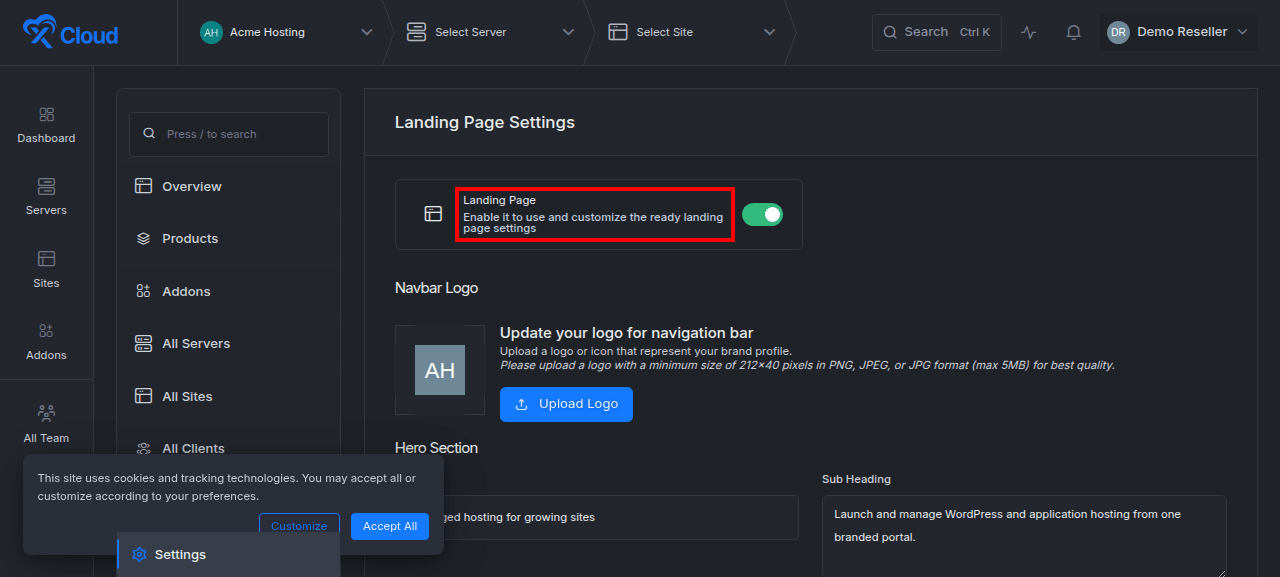Screen dimensions: 1280x577
Task: Click the xCloud logo
Action: 70,33
